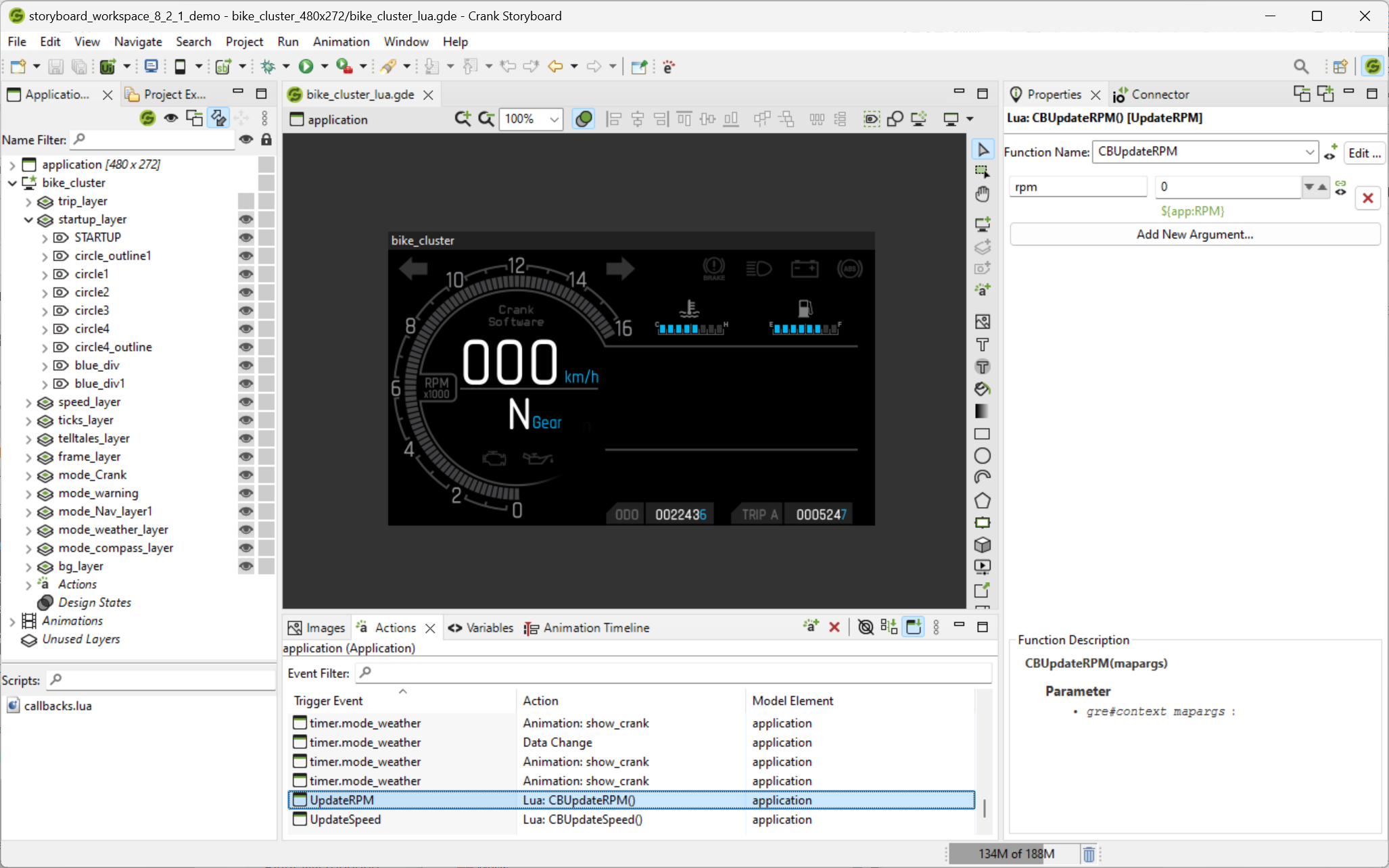Click the green run simulator button
Image resolution: width=1389 pixels, height=868 pixels.
pos(306,66)
